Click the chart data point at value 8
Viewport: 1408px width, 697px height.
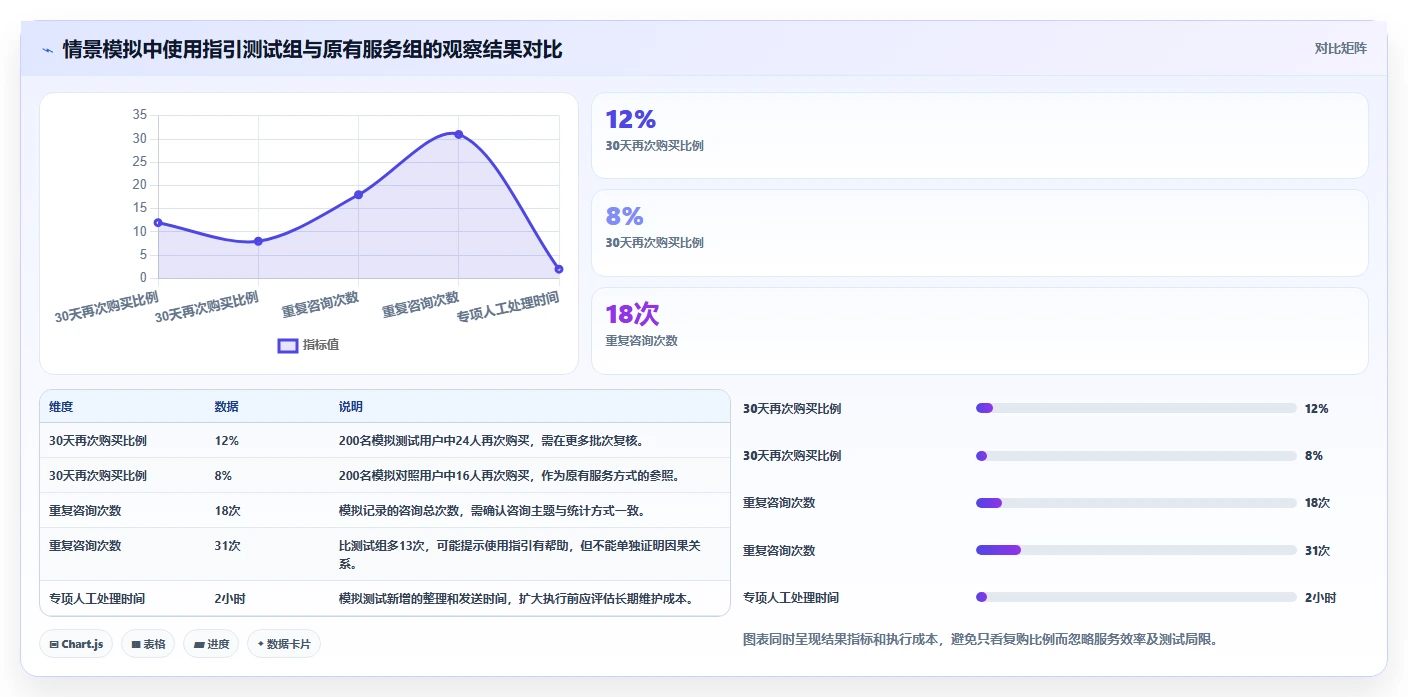pos(258,241)
